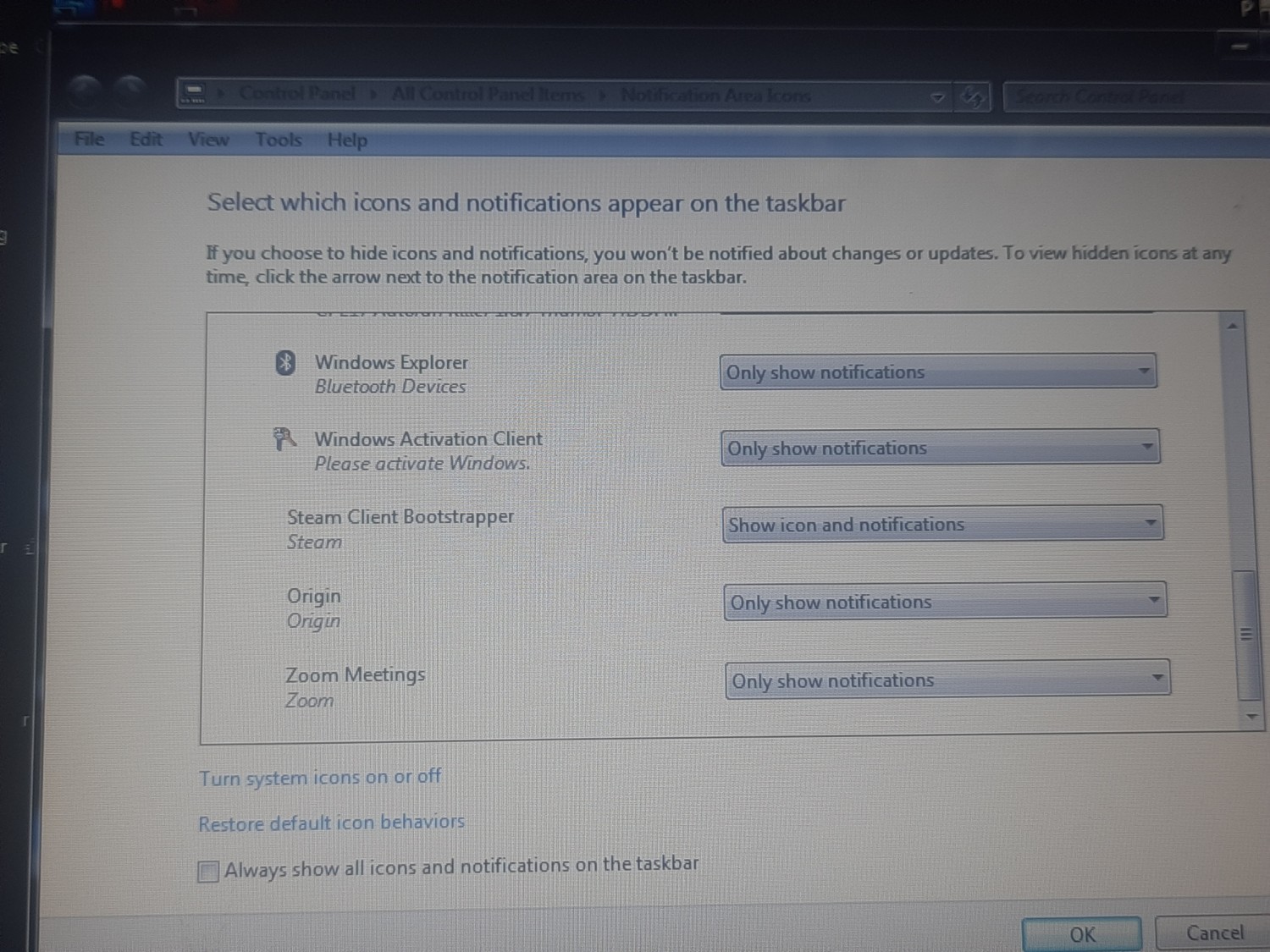Click the scrollbar down arrow

coord(1251,716)
